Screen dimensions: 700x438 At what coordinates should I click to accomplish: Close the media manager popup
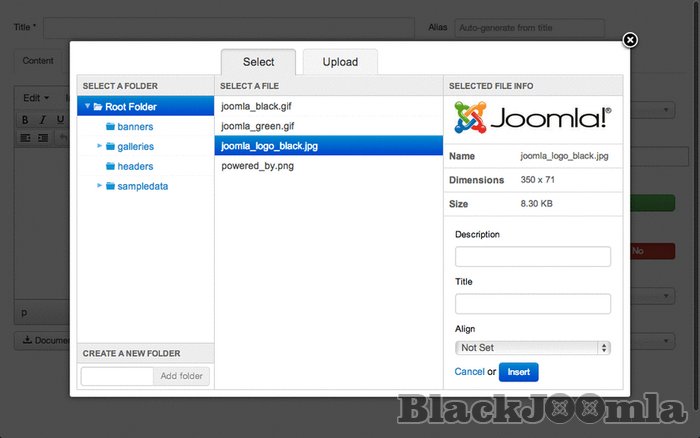pos(630,40)
